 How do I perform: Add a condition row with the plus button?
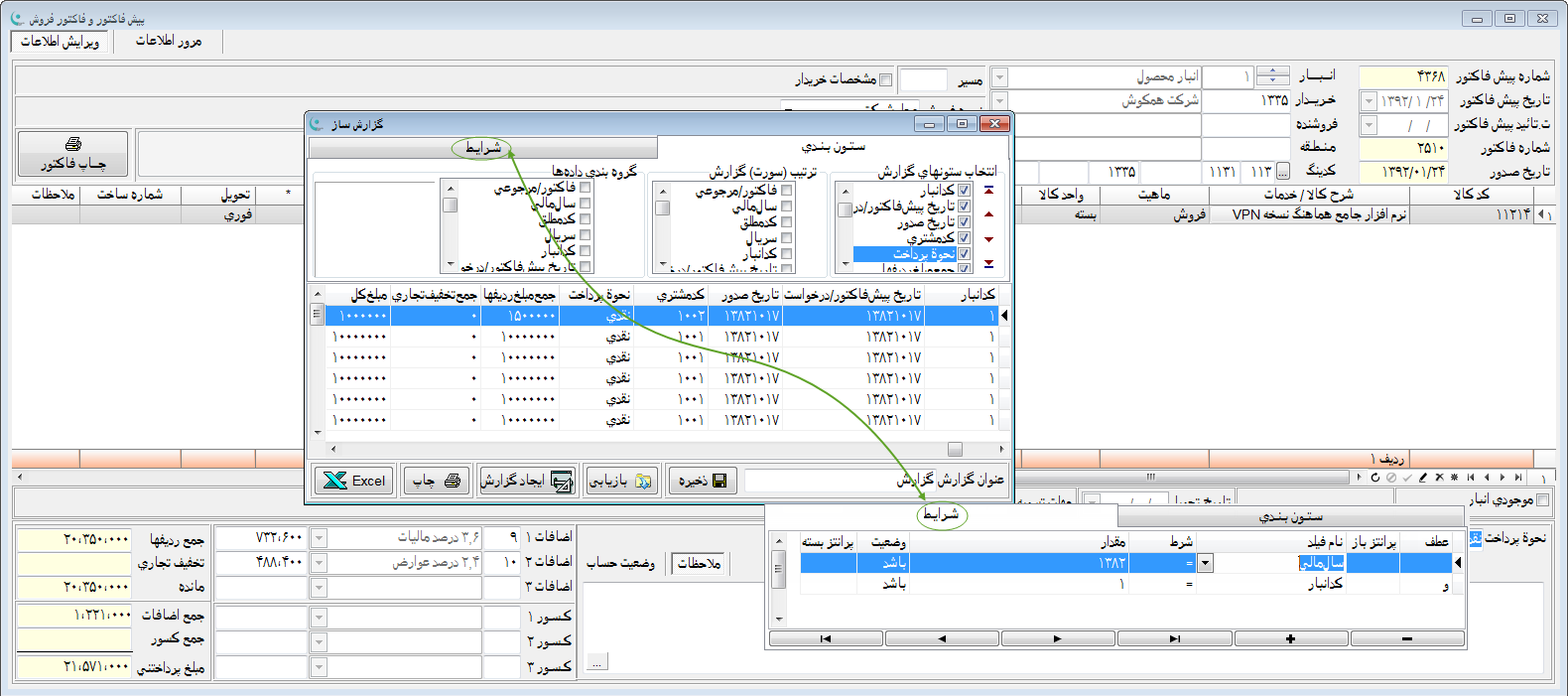pyautogui.click(x=1290, y=639)
